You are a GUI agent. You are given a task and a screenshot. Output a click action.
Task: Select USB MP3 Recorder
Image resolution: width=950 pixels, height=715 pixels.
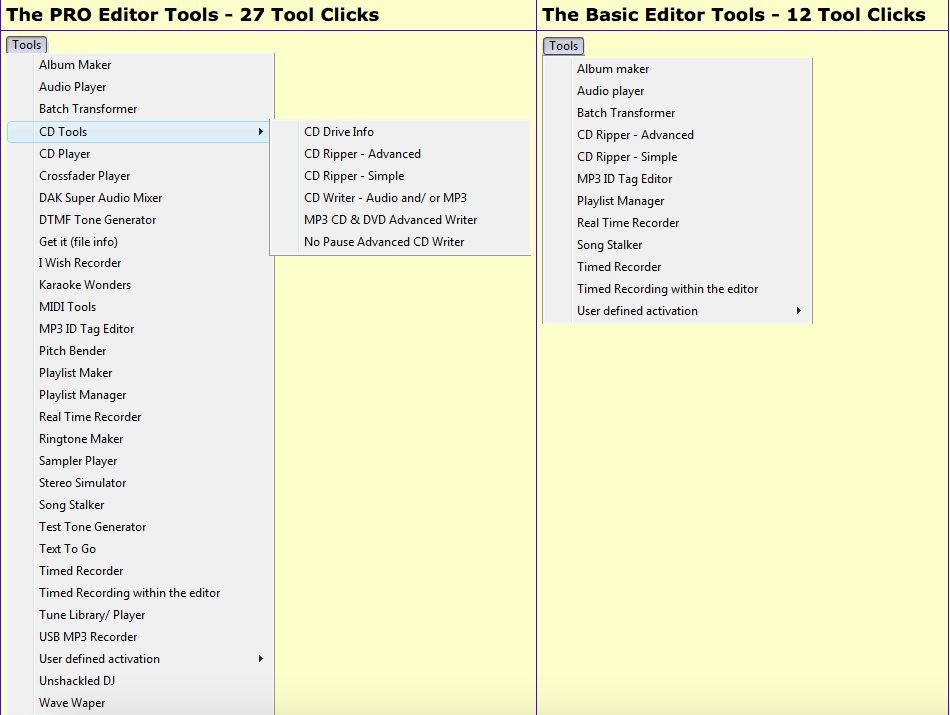(88, 637)
